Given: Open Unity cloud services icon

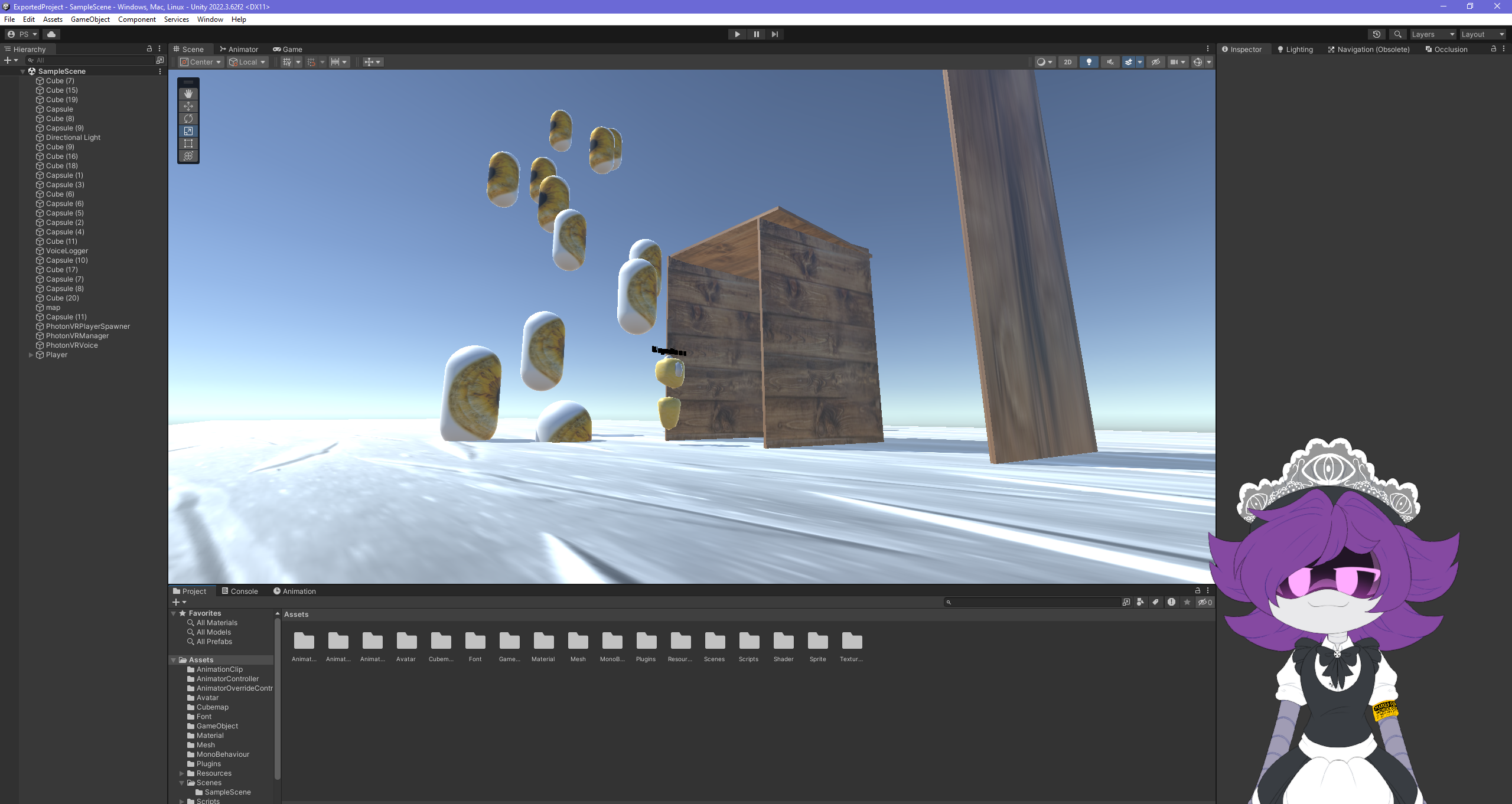Looking at the screenshot, I should click(x=51, y=34).
